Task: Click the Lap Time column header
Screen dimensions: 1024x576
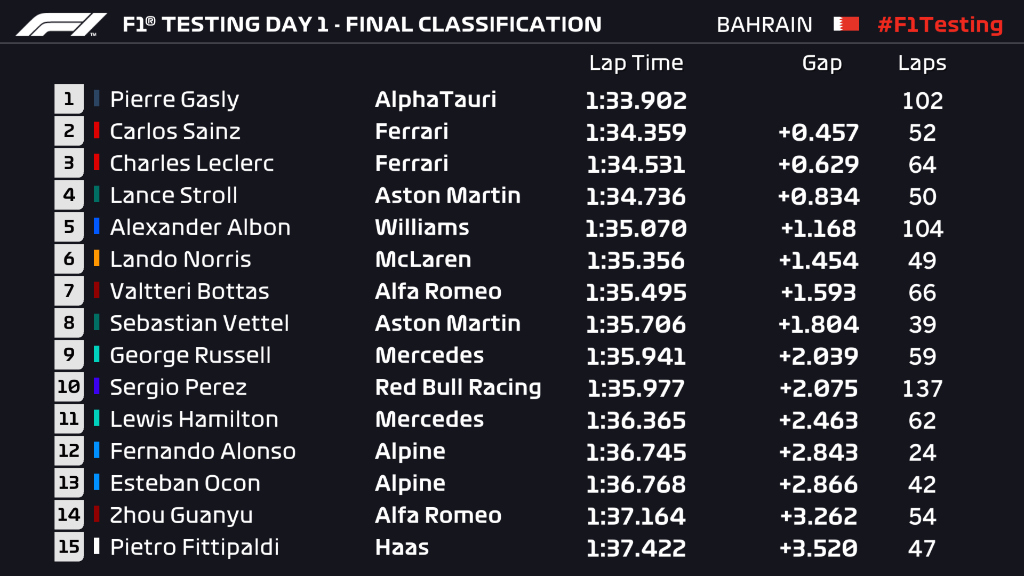Action: [636, 63]
